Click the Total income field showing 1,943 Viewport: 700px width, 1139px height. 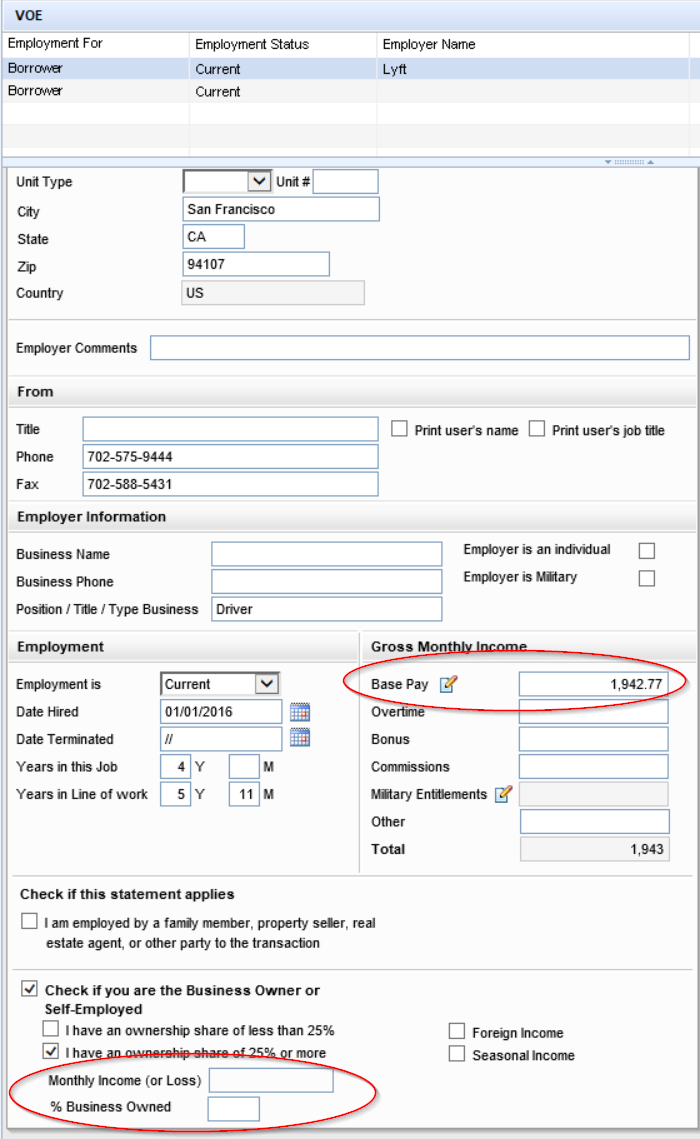point(595,850)
